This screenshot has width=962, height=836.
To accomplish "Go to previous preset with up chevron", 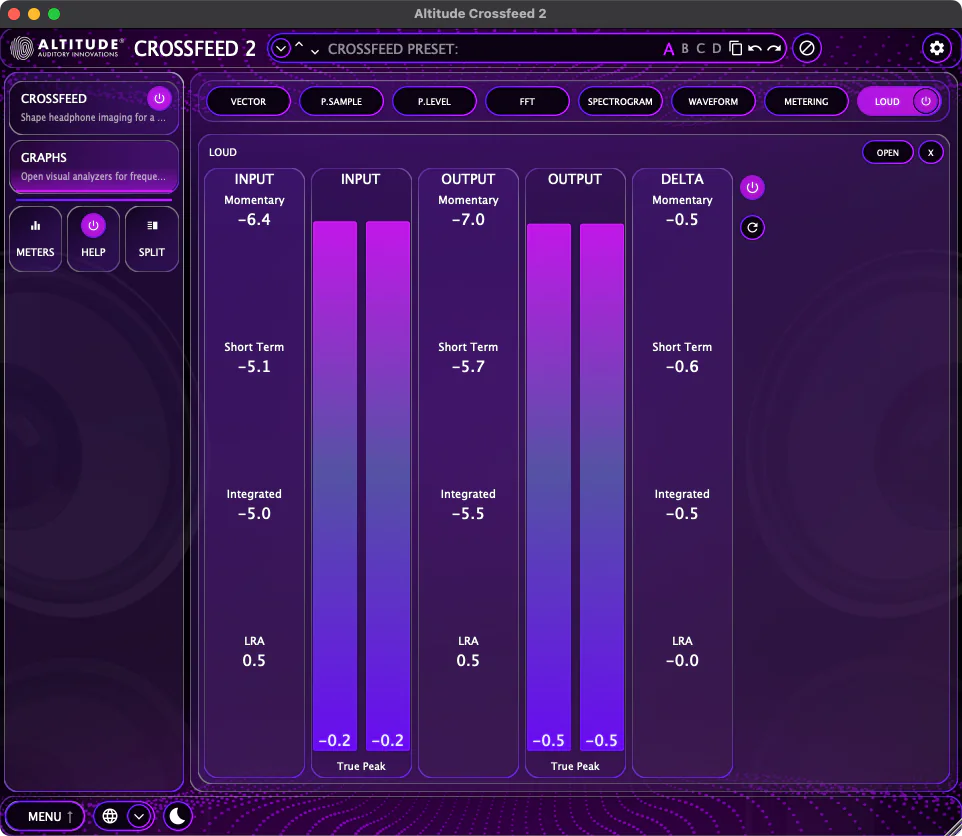I will coord(299,45).
